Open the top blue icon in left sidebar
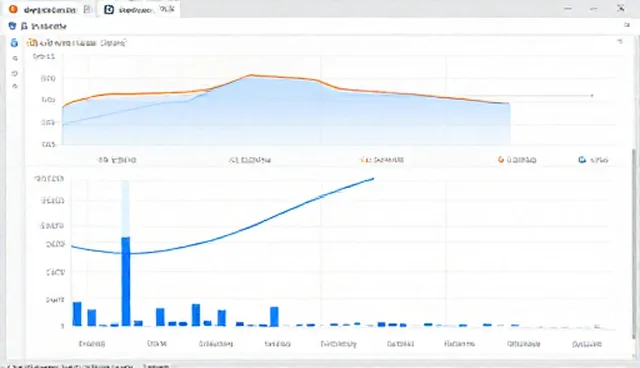Screen dimensions: 640x368 [x=14, y=42]
